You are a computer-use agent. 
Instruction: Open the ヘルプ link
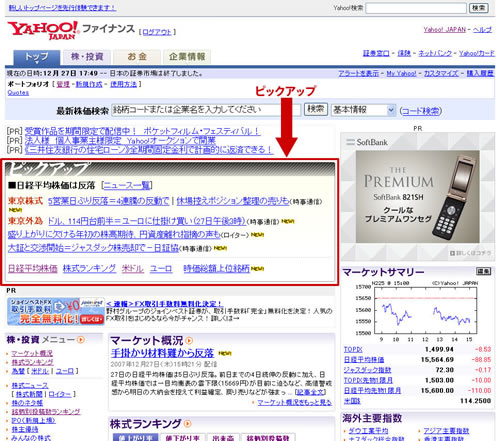pyautogui.click(x=482, y=30)
